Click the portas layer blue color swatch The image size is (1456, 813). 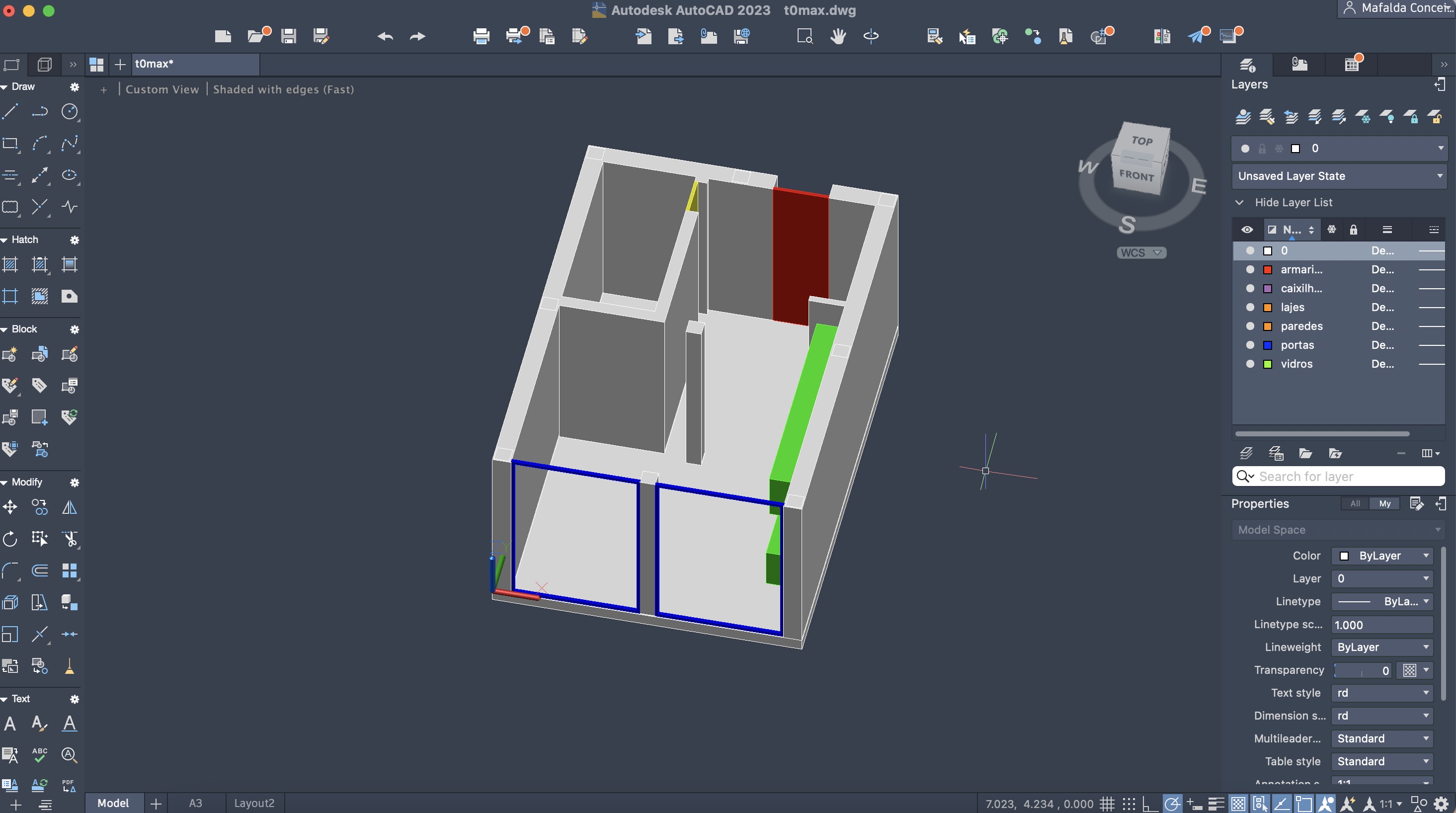(x=1268, y=345)
